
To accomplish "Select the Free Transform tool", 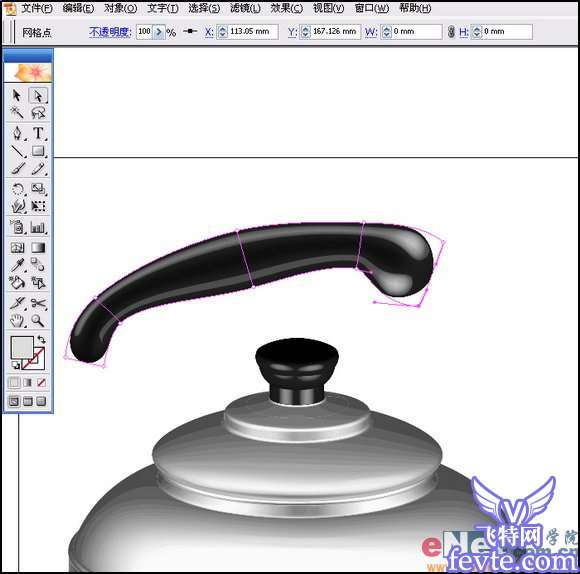I will (38, 206).
